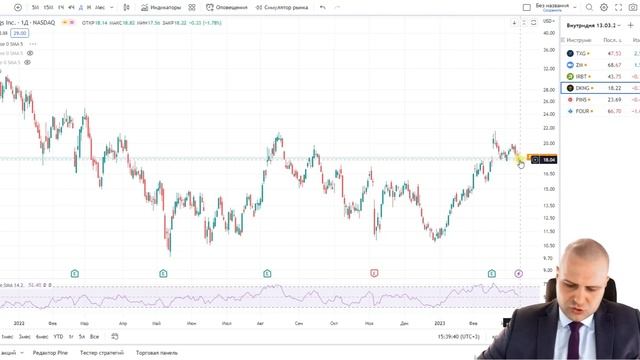
Task: Click the Посл. ц. column header
Action: point(612,40)
